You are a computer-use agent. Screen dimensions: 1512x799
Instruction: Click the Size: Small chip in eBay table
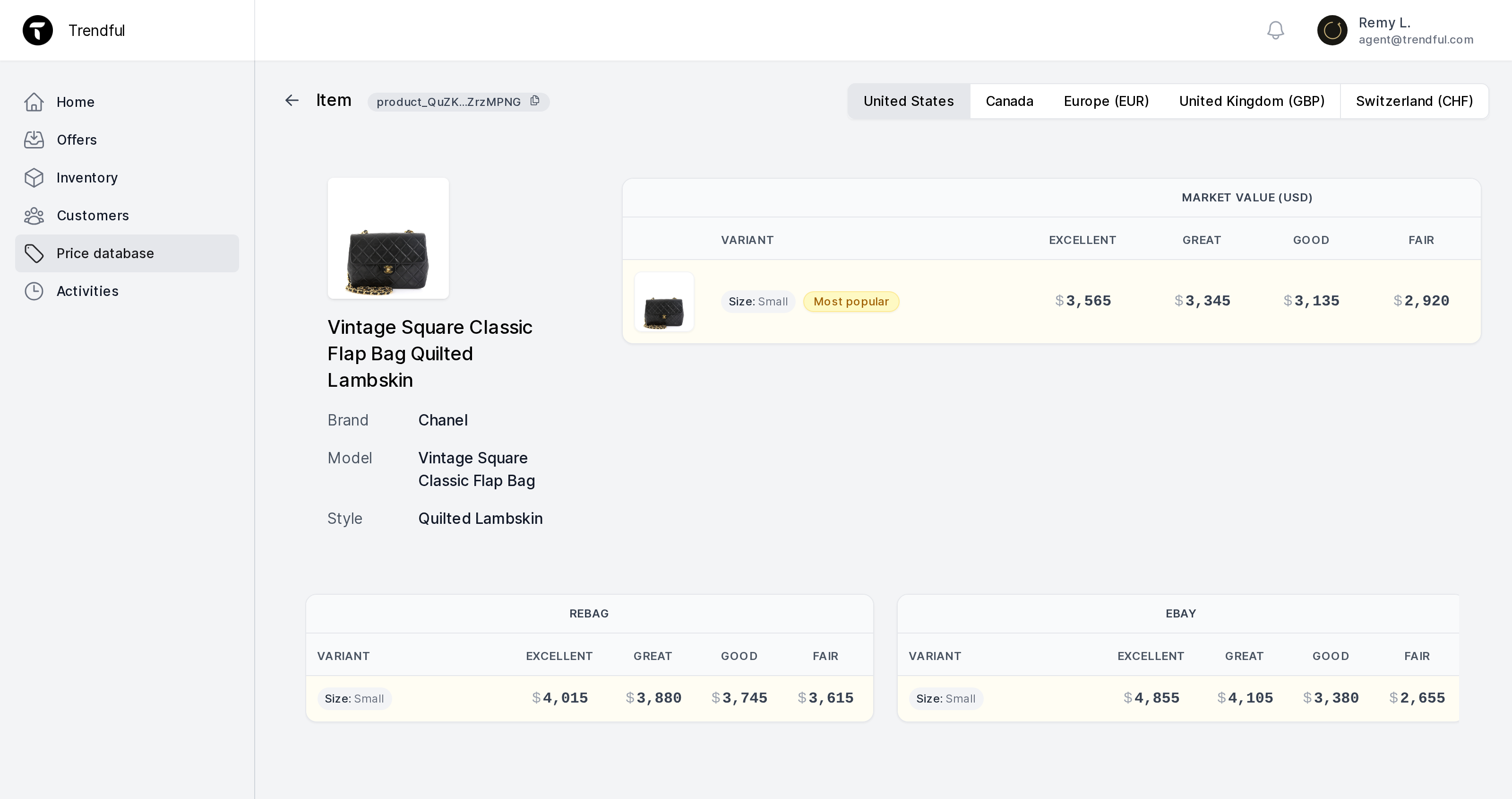[x=945, y=699]
